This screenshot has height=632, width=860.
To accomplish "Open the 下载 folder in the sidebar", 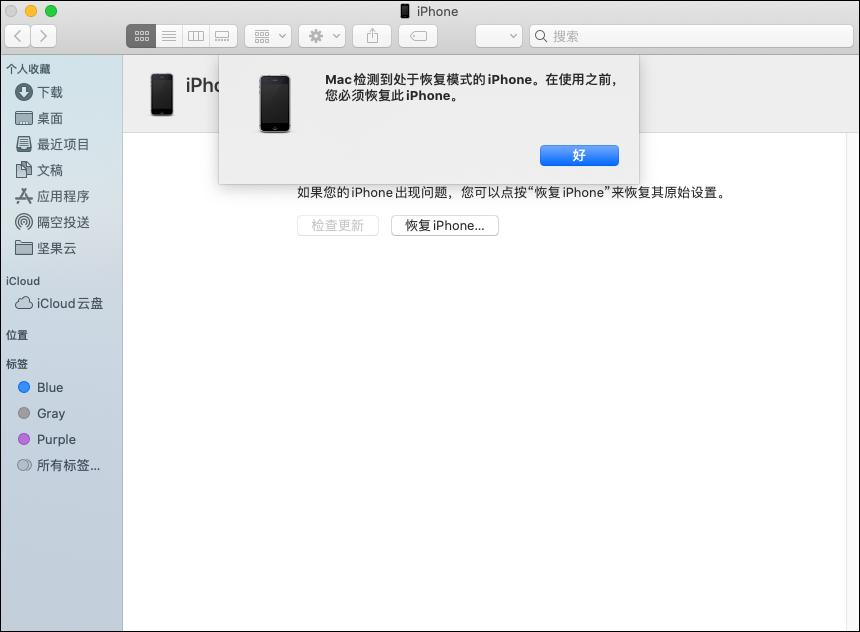I will tap(52, 92).
